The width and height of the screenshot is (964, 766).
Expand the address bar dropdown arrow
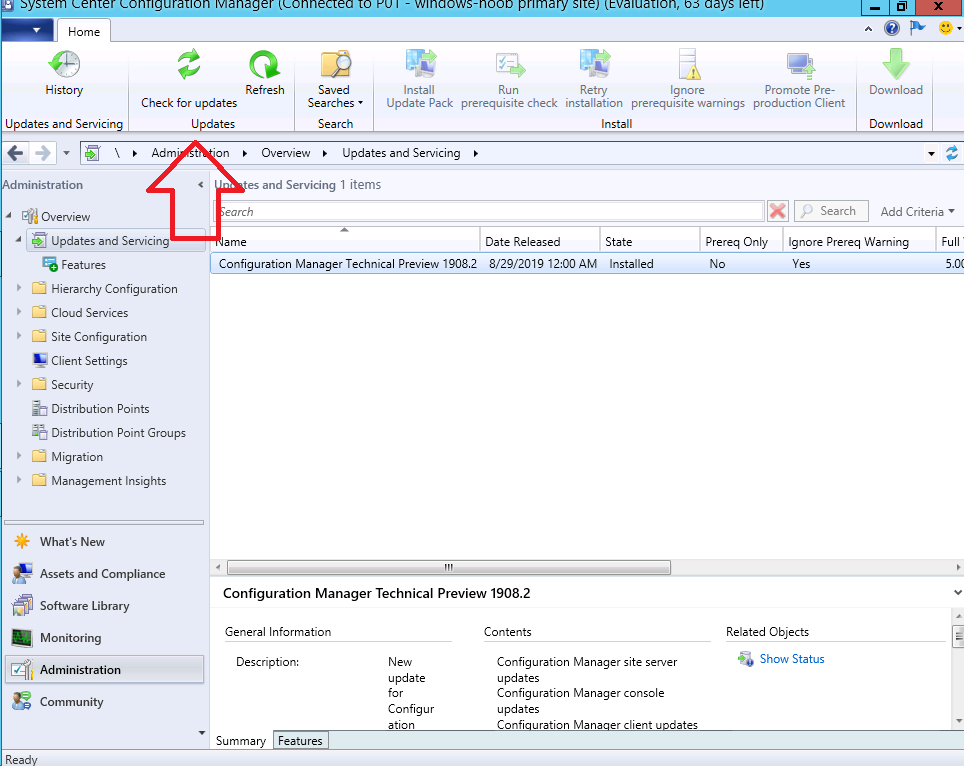point(931,154)
